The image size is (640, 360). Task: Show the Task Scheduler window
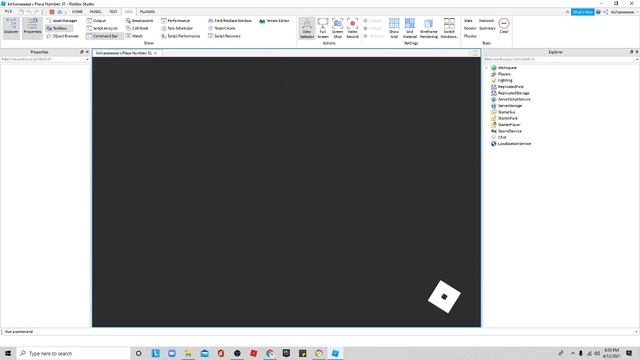click(x=177, y=28)
